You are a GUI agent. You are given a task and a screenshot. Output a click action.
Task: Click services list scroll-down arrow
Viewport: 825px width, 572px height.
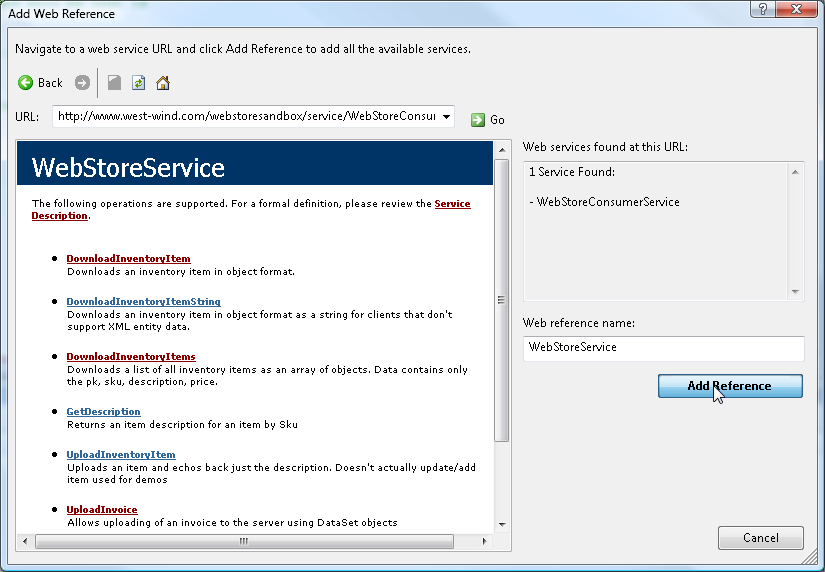click(795, 292)
